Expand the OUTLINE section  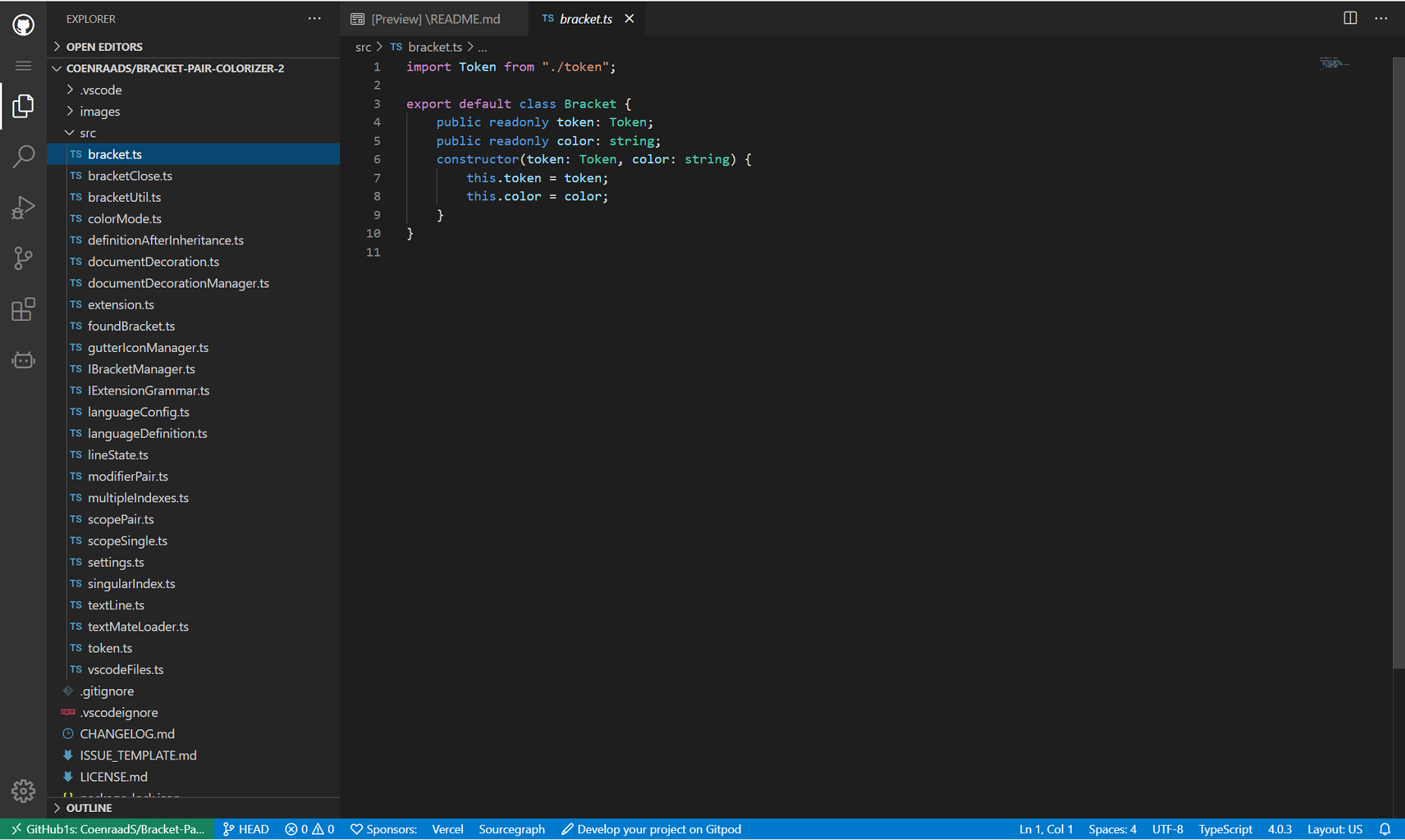(194, 807)
